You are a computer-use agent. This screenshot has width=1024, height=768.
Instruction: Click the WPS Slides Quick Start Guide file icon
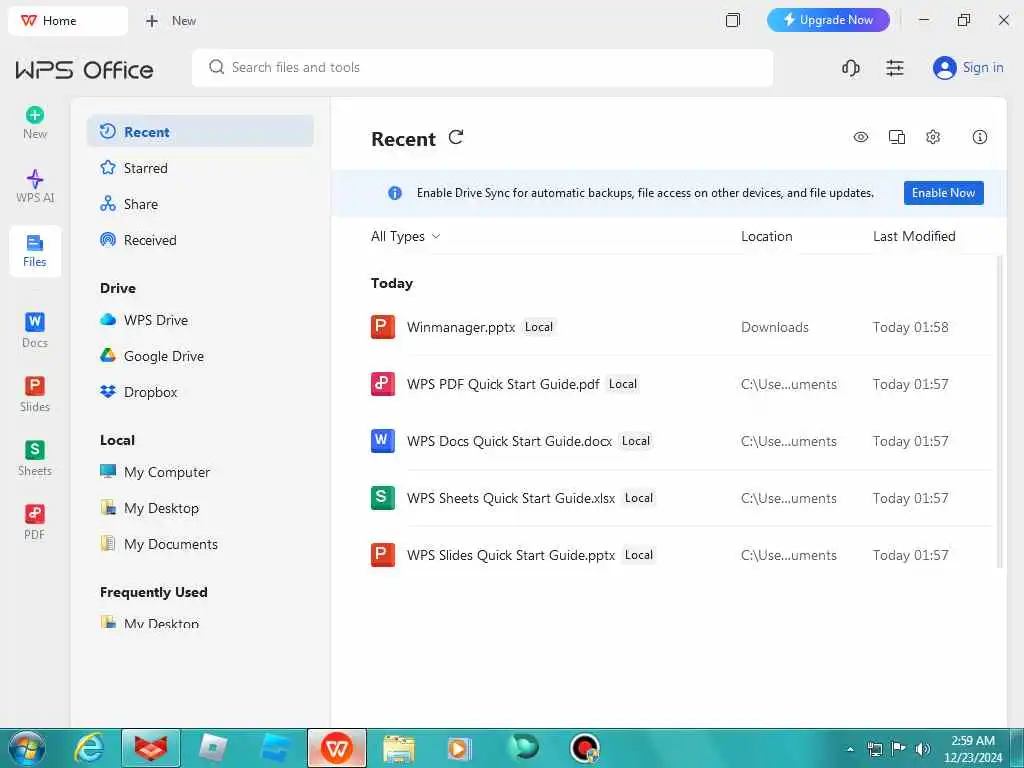[x=383, y=555]
